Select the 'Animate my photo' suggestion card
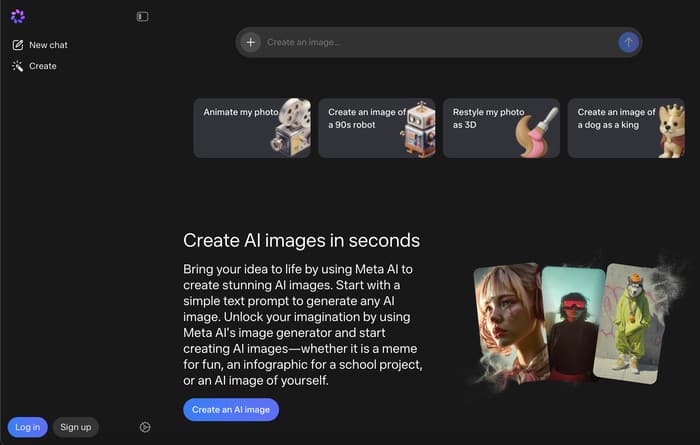Screen dimensions: 700x445 (x=252, y=128)
